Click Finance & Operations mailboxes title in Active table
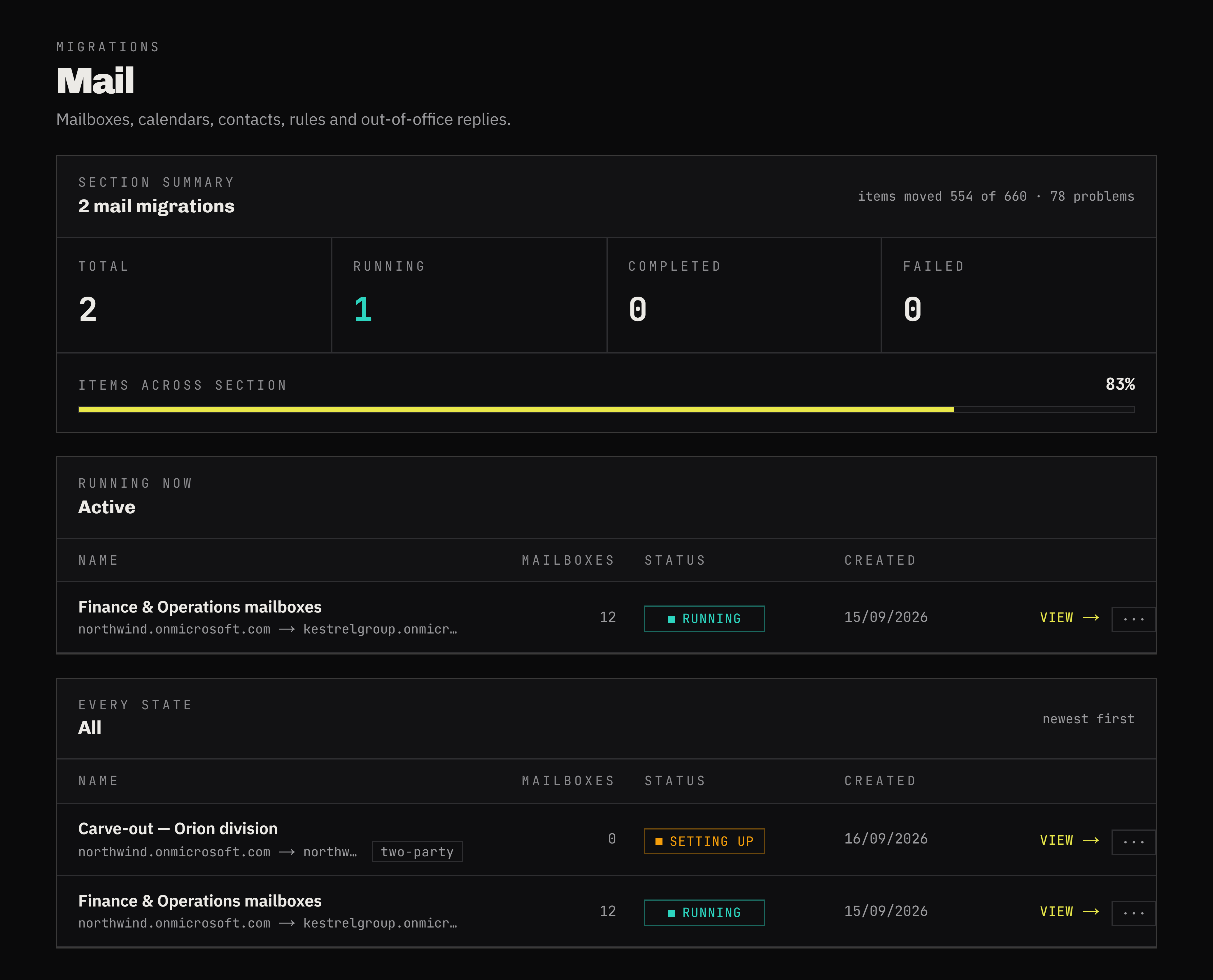 200,607
